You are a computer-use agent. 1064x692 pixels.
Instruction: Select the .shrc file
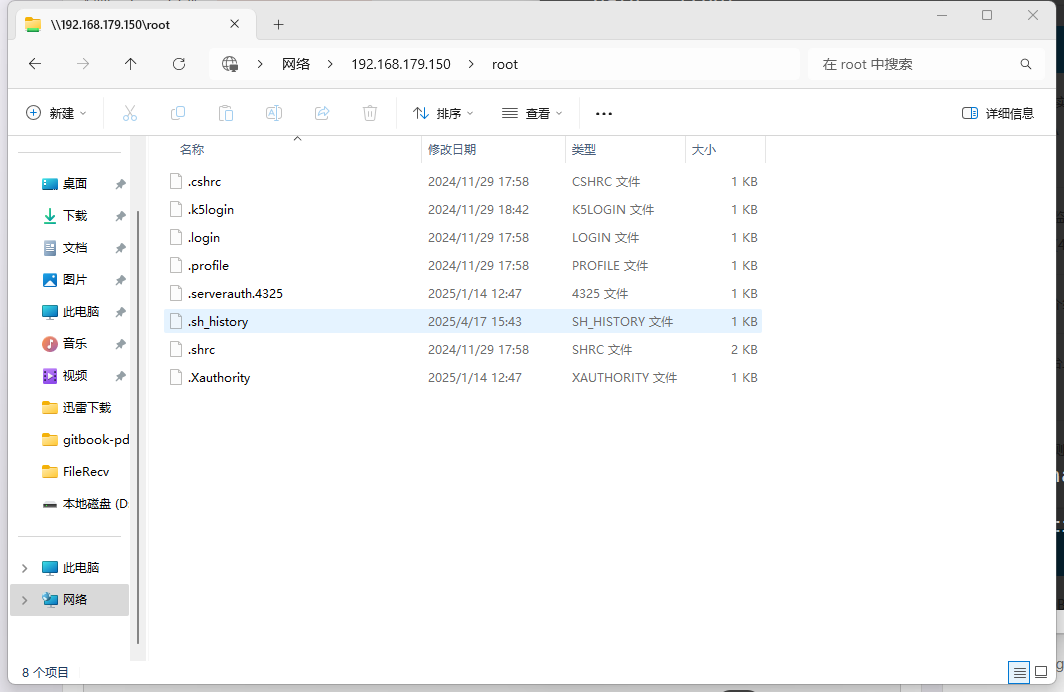click(x=463, y=349)
